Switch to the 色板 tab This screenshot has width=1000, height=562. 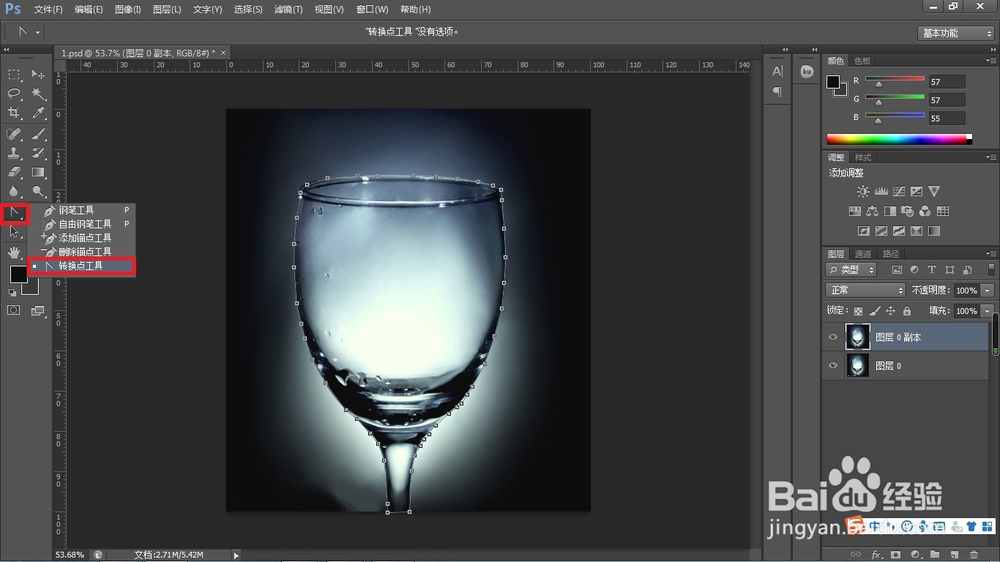click(862, 61)
